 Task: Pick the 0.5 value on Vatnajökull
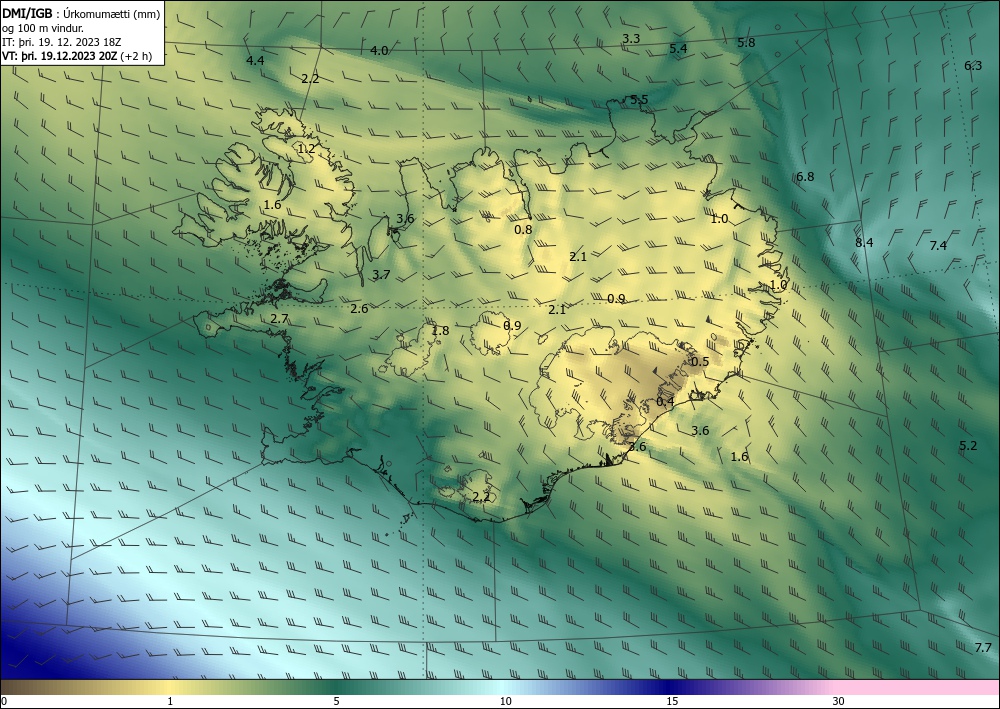[x=700, y=362]
